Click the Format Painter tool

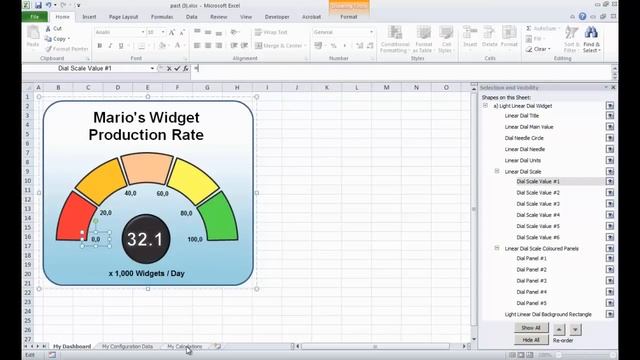(67, 49)
